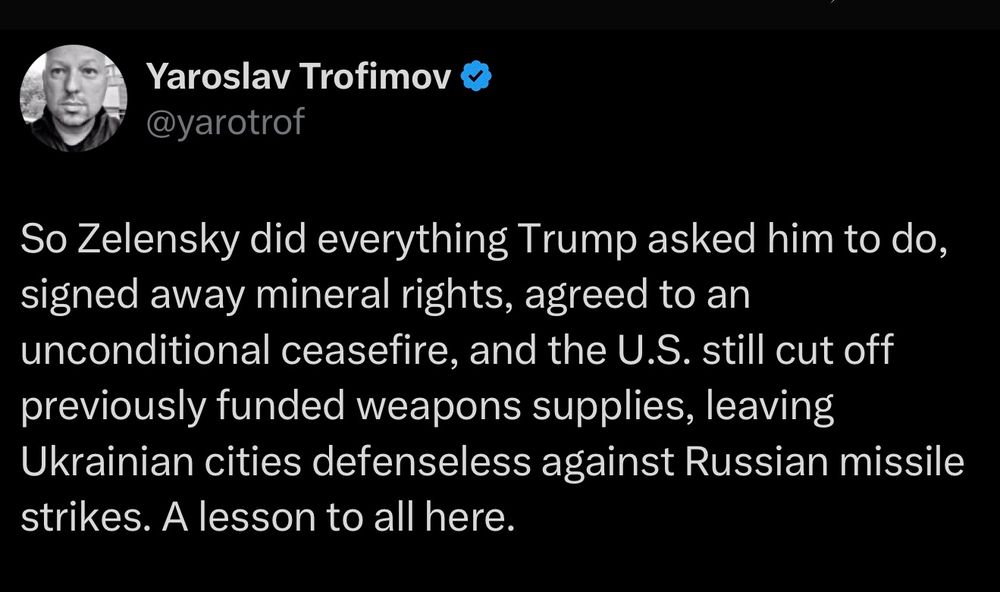Visit the @yarotrof handle link
The height and width of the screenshot is (592, 1000).
coord(226,121)
